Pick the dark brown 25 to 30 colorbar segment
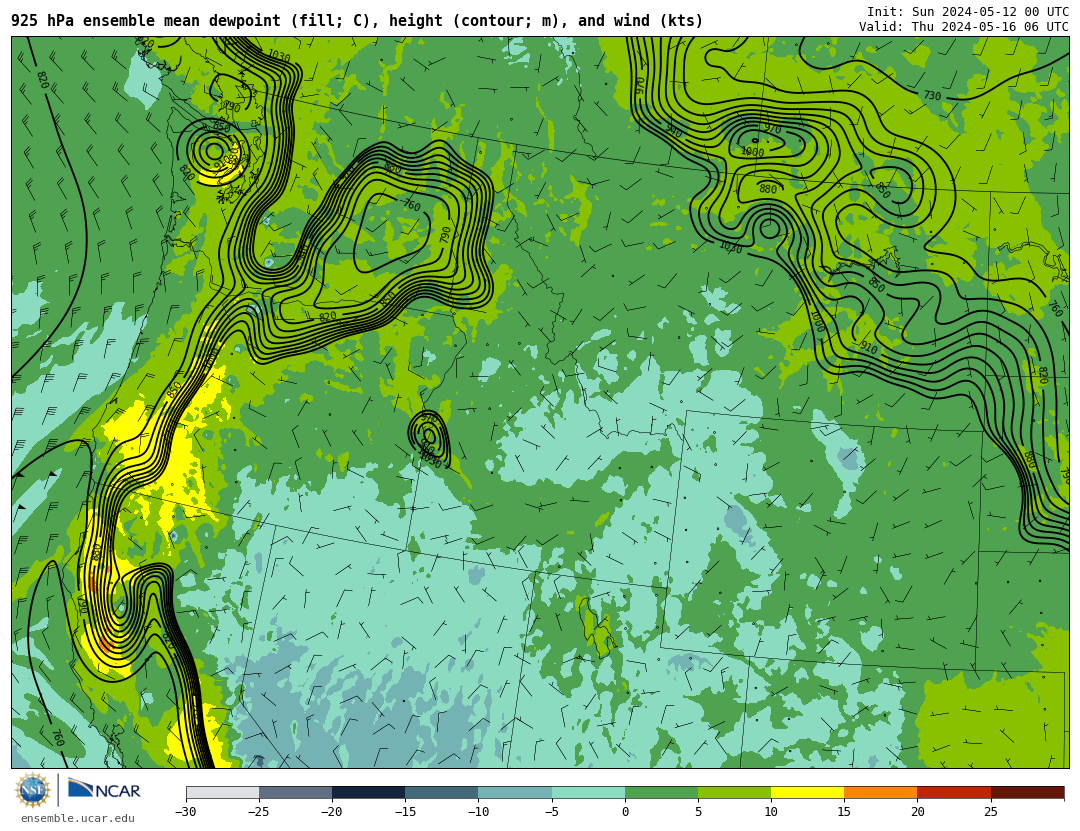Image resolution: width=1080 pixels, height=831 pixels. coord(1027,792)
